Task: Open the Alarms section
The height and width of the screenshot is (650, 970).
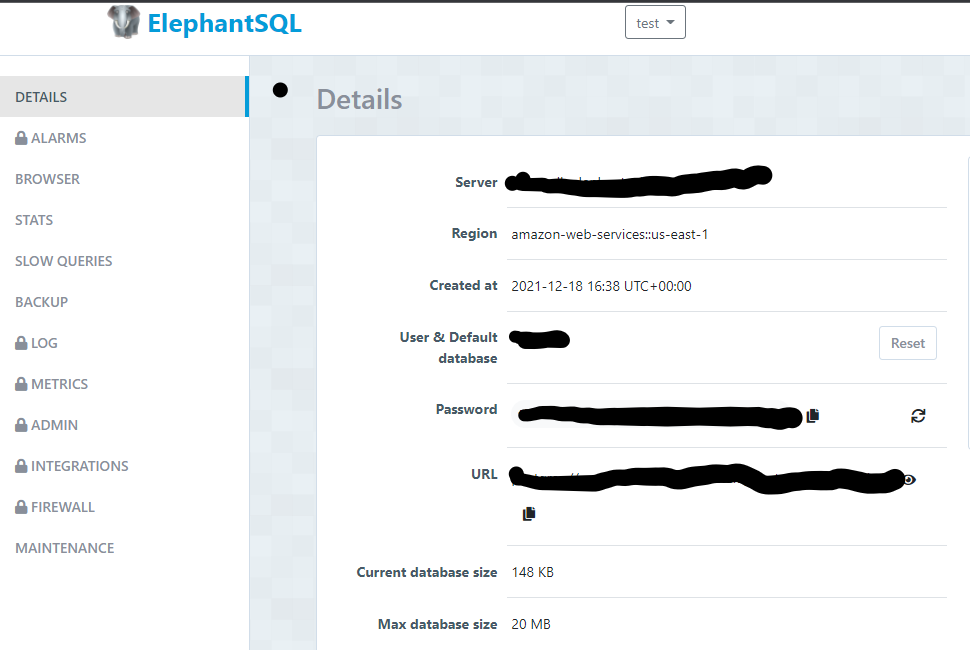Action: pyautogui.click(x=58, y=138)
